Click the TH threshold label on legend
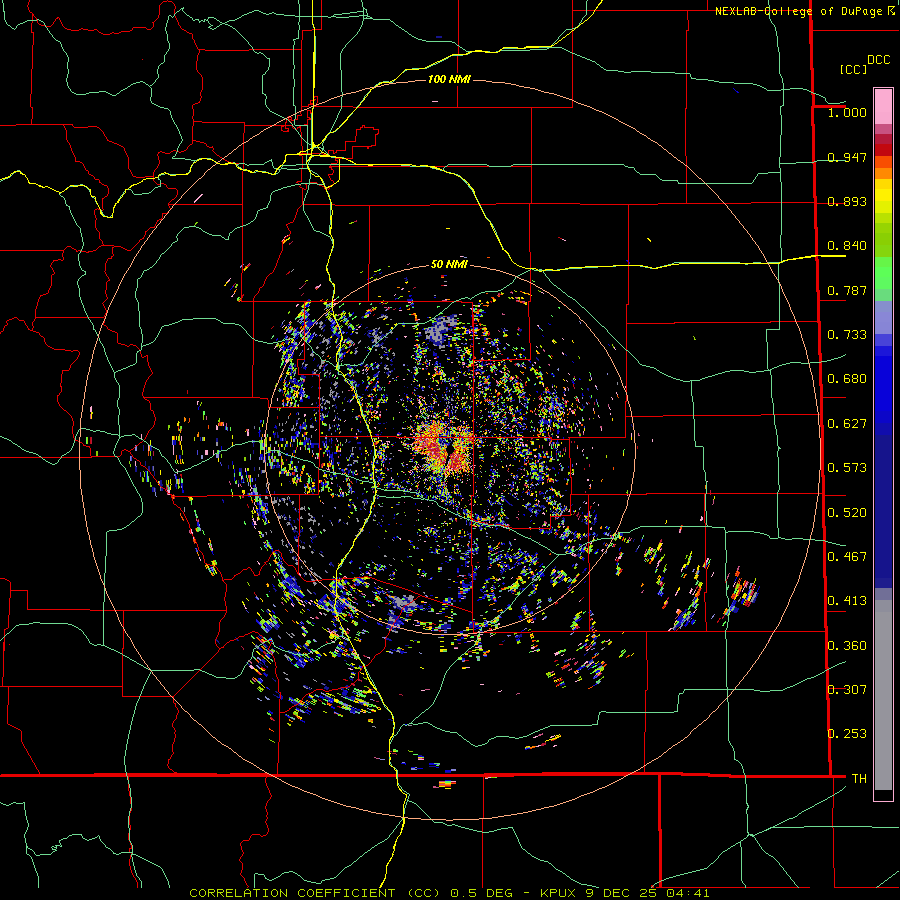The height and width of the screenshot is (900, 900). [859, 779]
